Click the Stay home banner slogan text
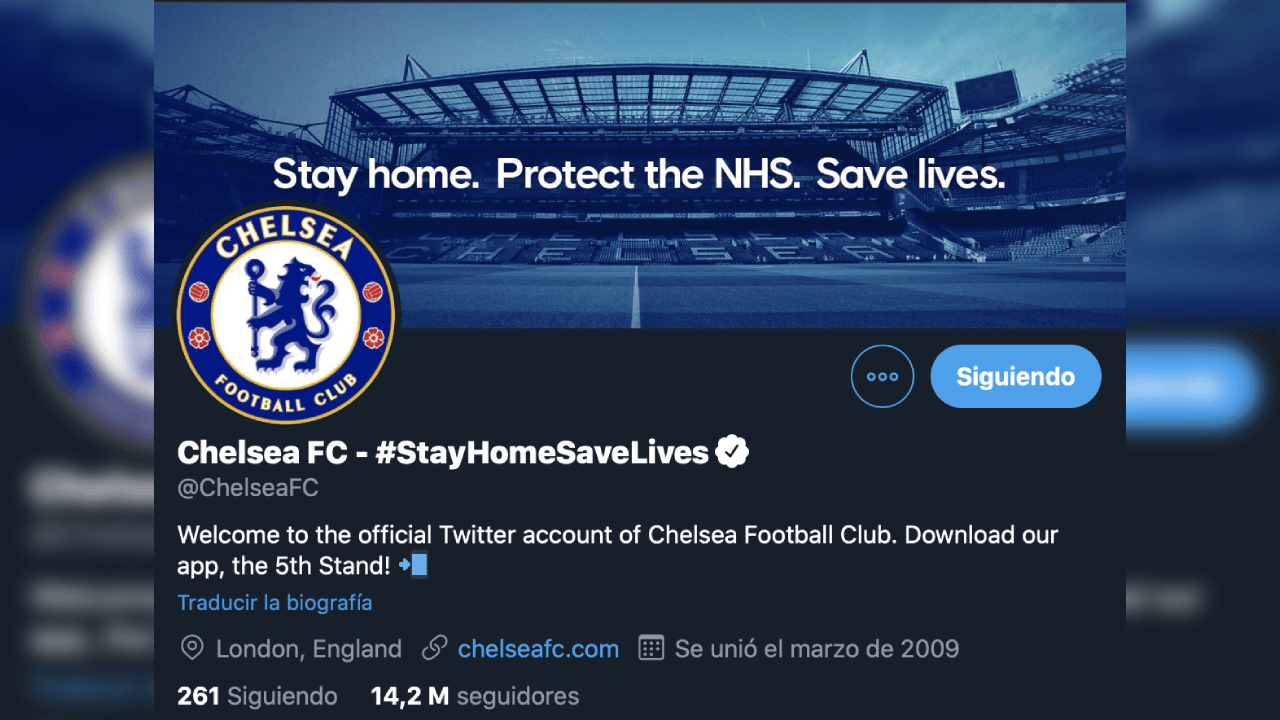This screenshot has height=720, width=1280. click(639, 174)
